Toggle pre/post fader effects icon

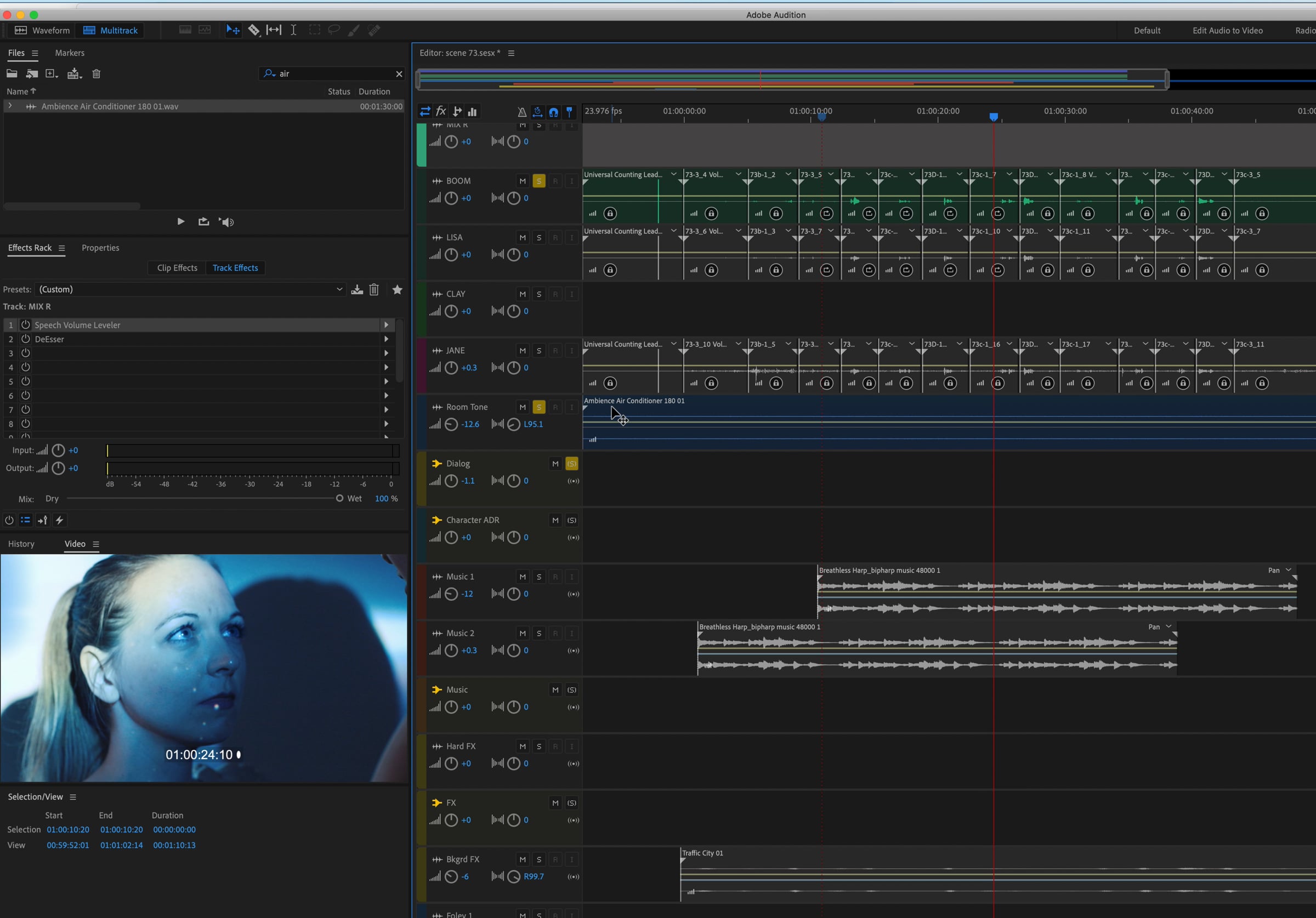[x=42, y=520]
